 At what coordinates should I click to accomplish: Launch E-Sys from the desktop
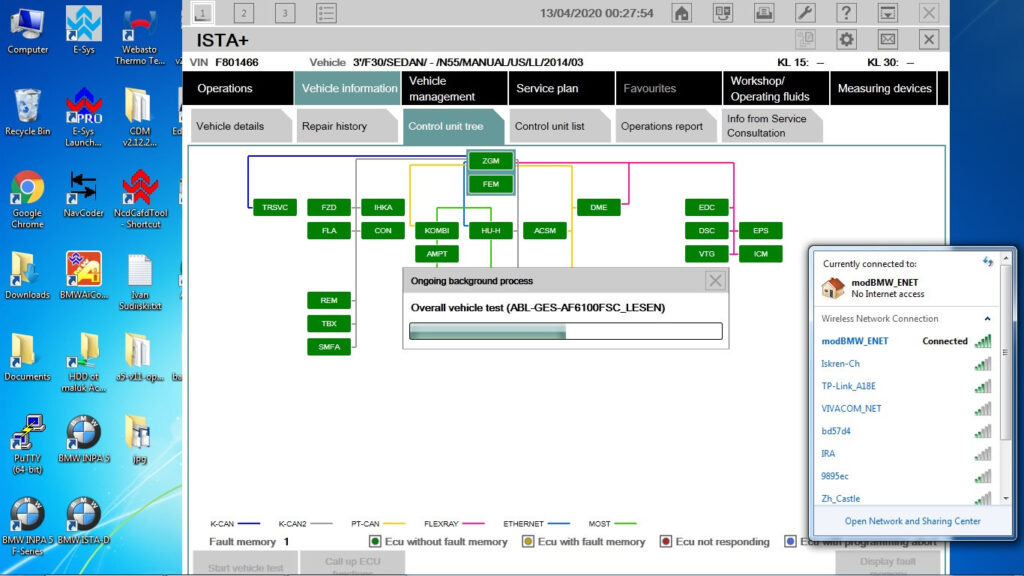tap(84, 31)
